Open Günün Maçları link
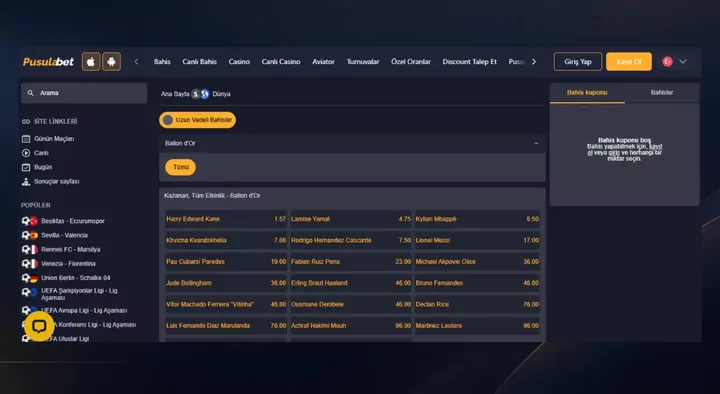Image resolution: width=720 pixels, height=394 pixels. click(54, 139)
